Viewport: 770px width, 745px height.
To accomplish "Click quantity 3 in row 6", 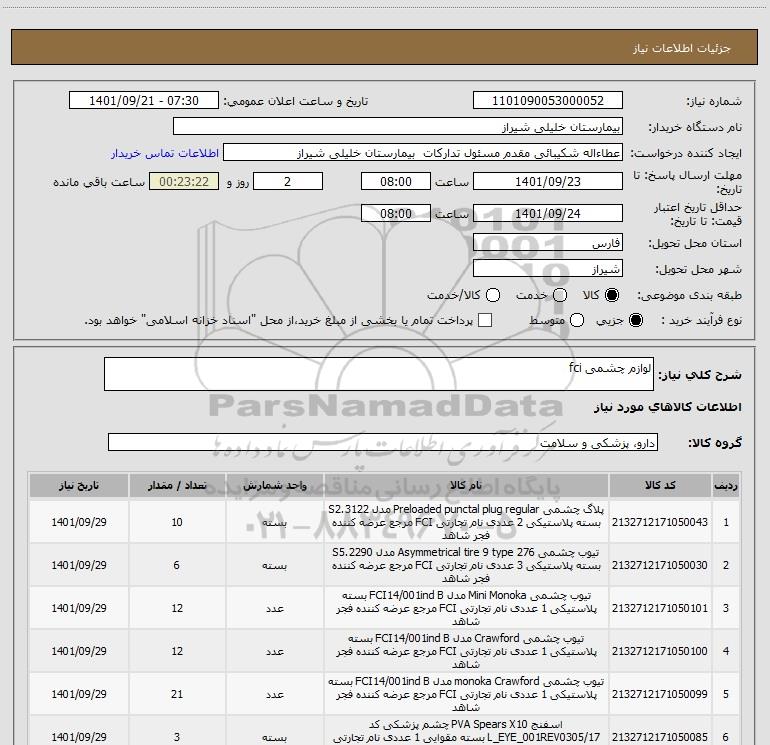I will point(176,737).
